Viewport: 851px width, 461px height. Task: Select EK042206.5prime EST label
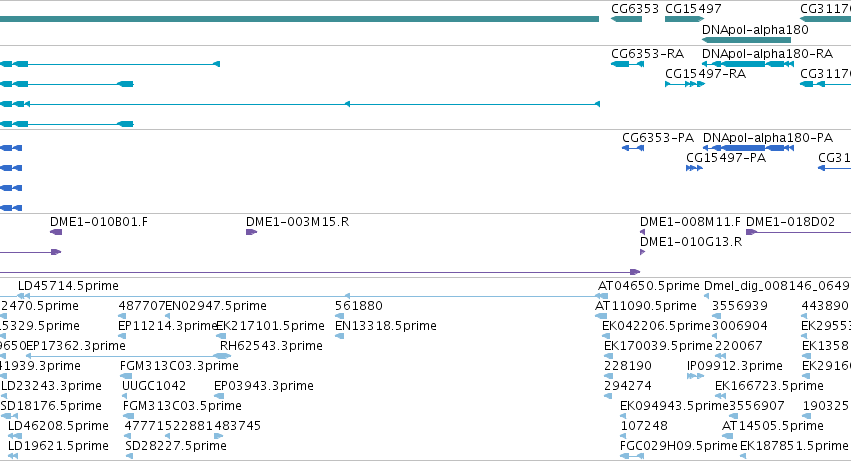(x=656, y=326)
